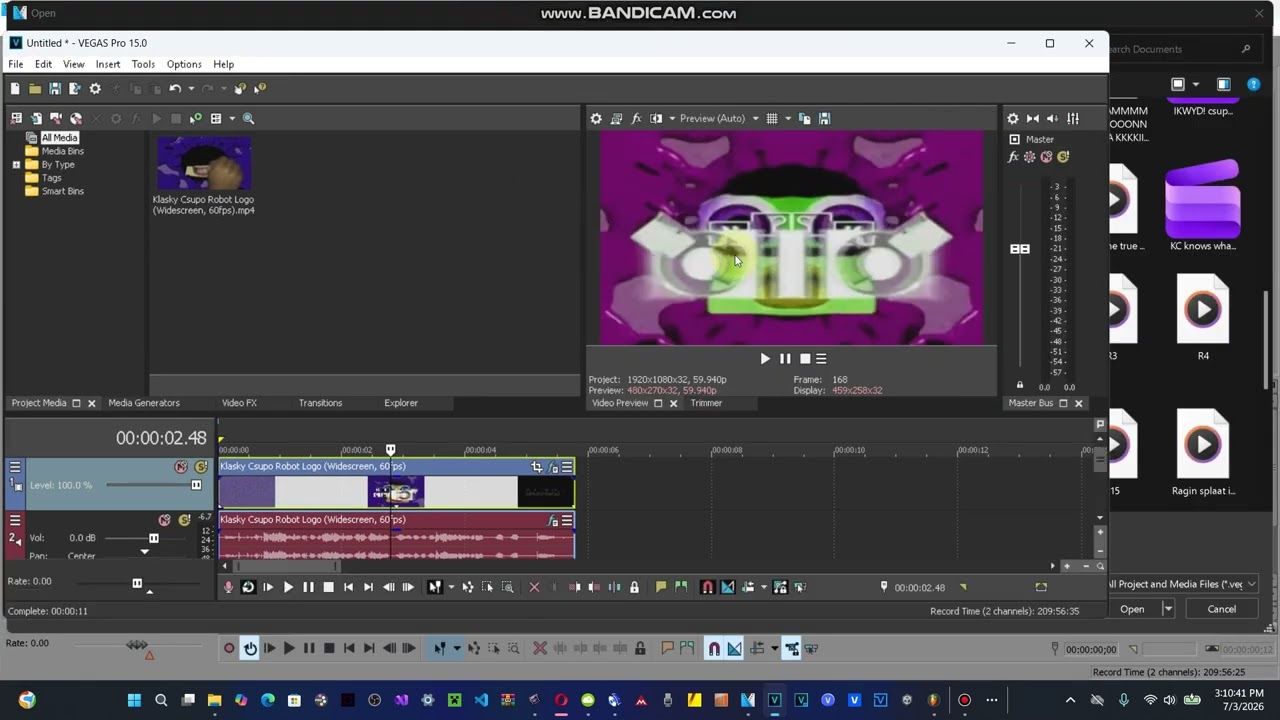Switch to the Trimmer tab

coord(706,403)
